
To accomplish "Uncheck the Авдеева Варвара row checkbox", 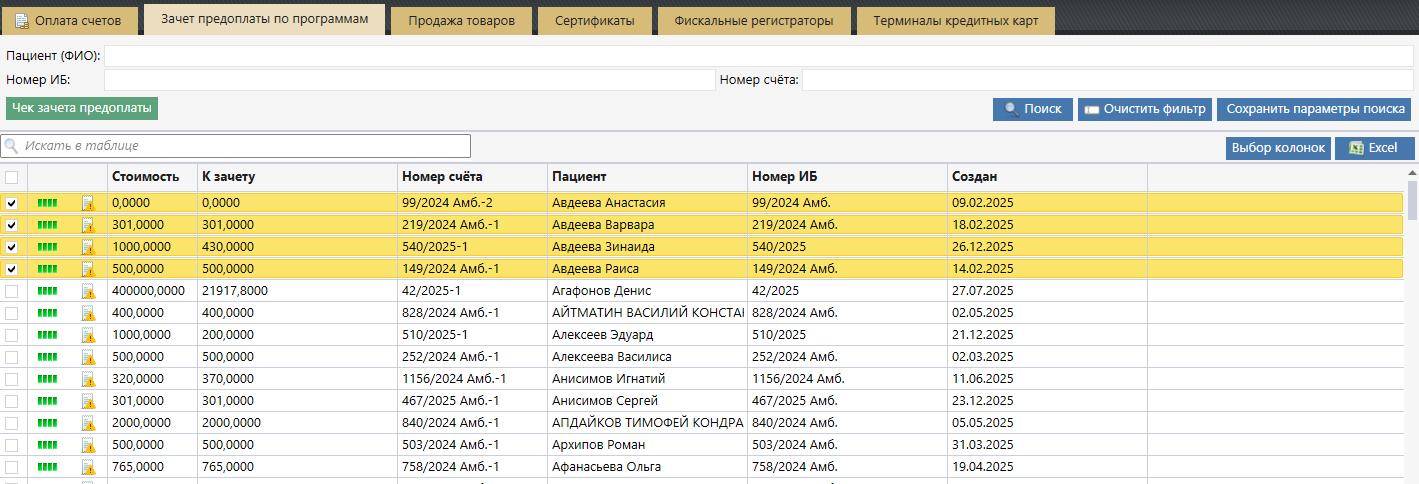I will pos(12,225).
